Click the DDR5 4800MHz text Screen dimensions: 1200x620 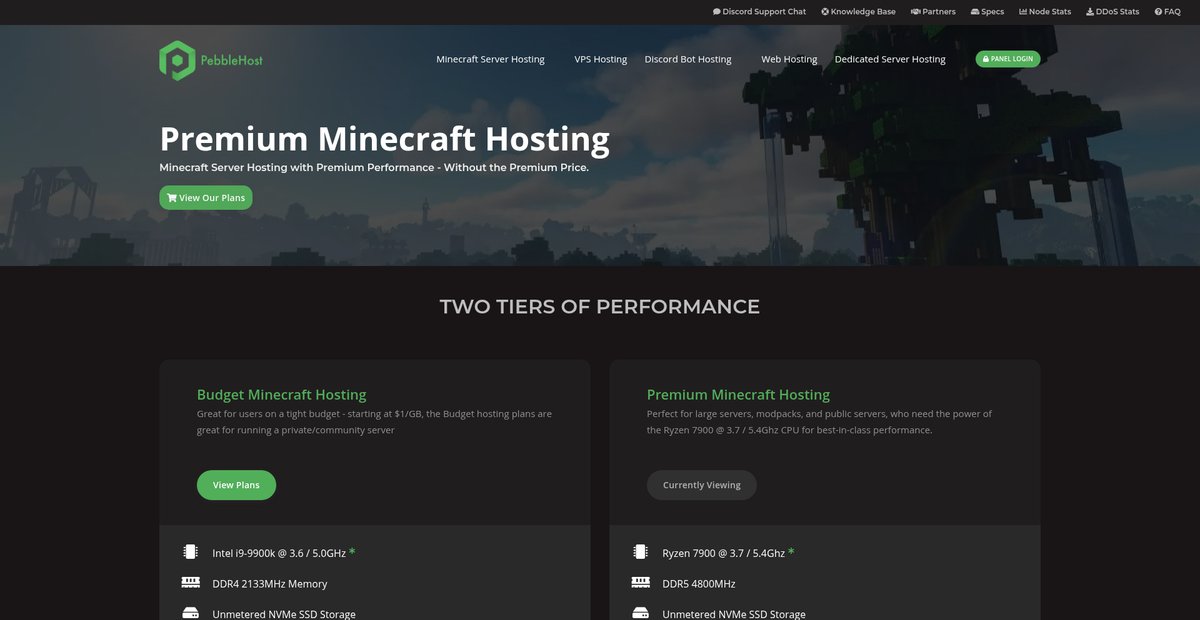coord(699,584)
